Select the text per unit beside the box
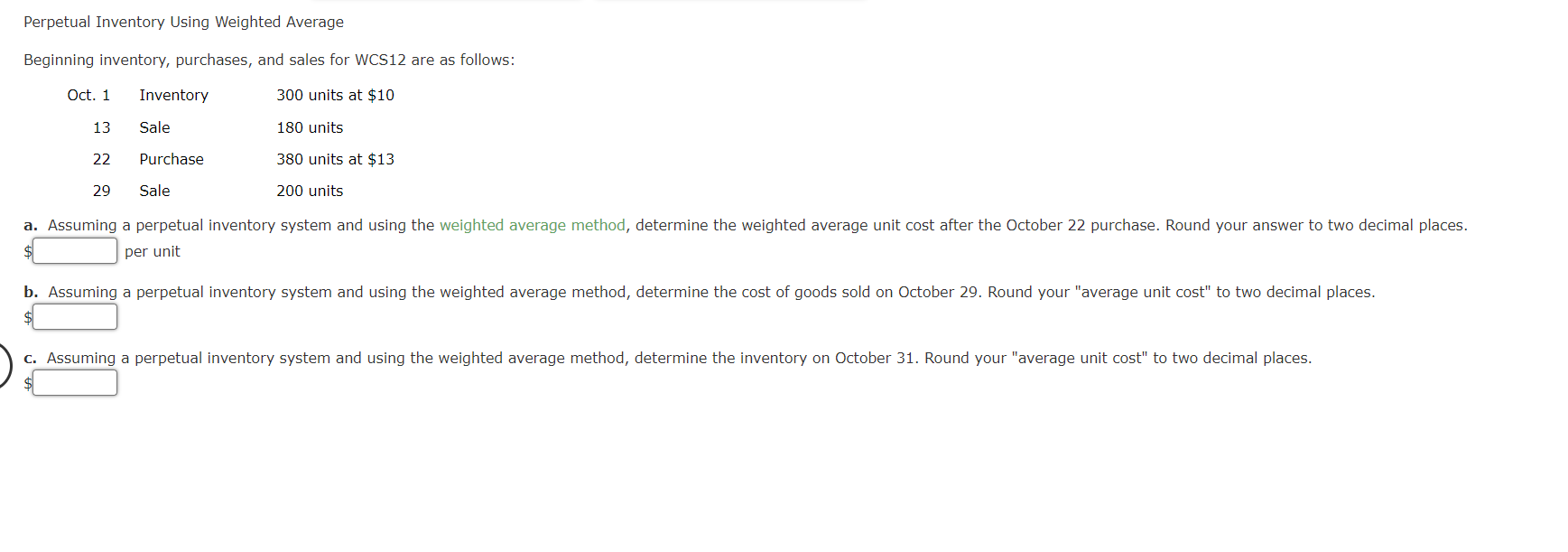1568x552 pixels. 153,251
